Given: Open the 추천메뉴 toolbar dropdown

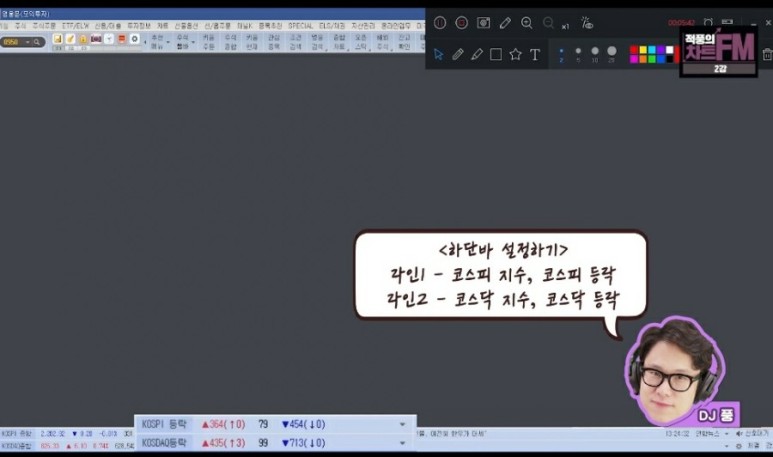Looking at the screenshot, I should [159, 42].
